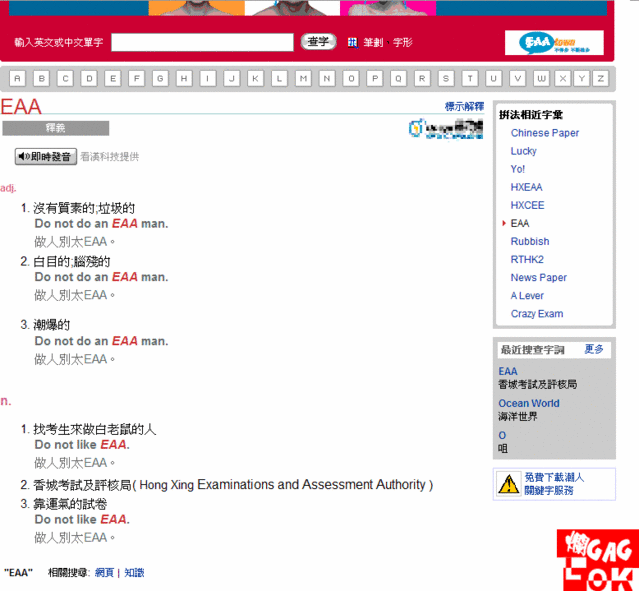Open the 筆劃 stroke lookup link
The height and width of the screenshot is (591, 639).
[x=373, y=42]
